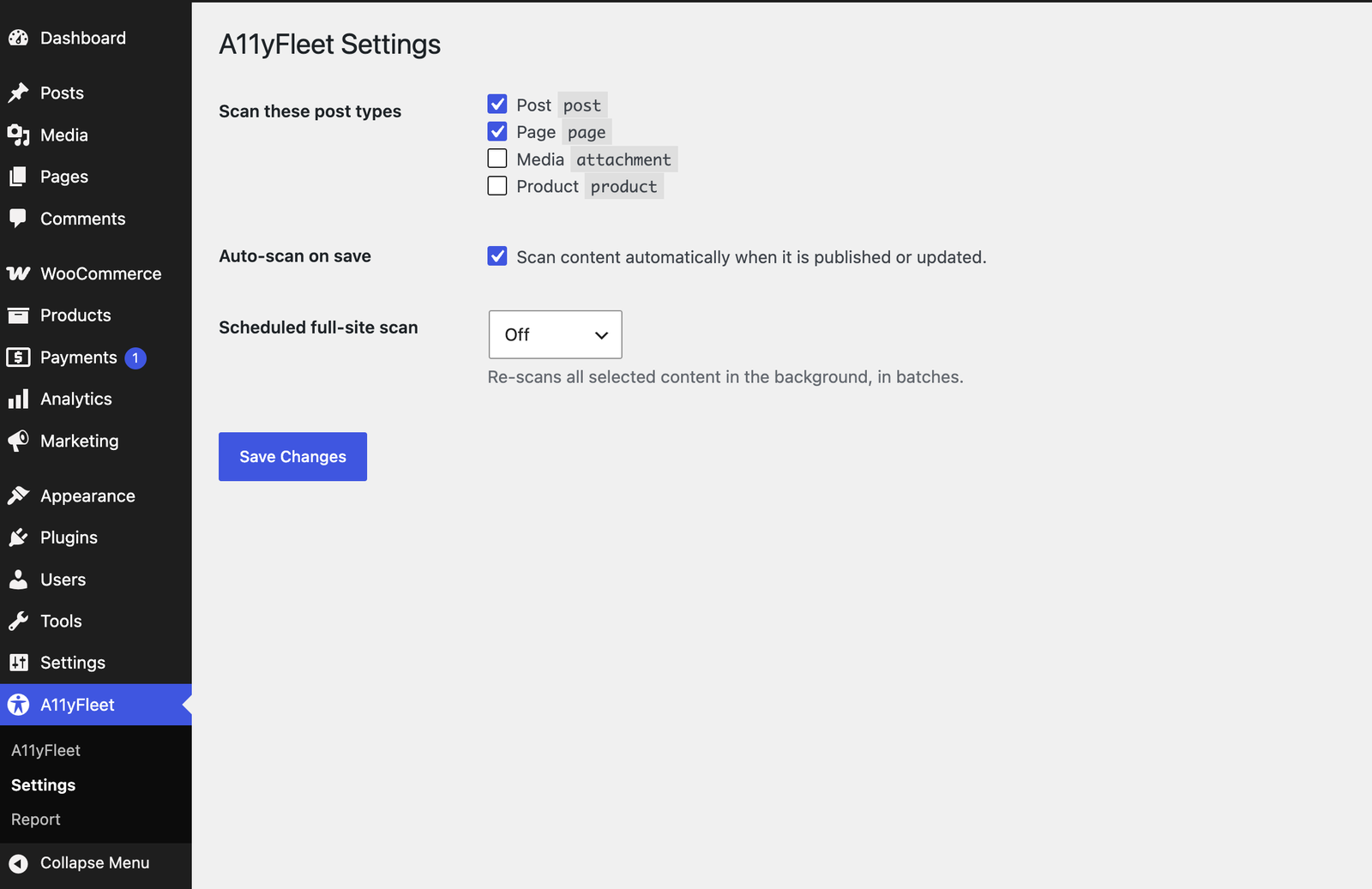The image size is (1372, 889).
Task: Click the Media library icon
Action: pyautogui.click(x=18, y=135)
